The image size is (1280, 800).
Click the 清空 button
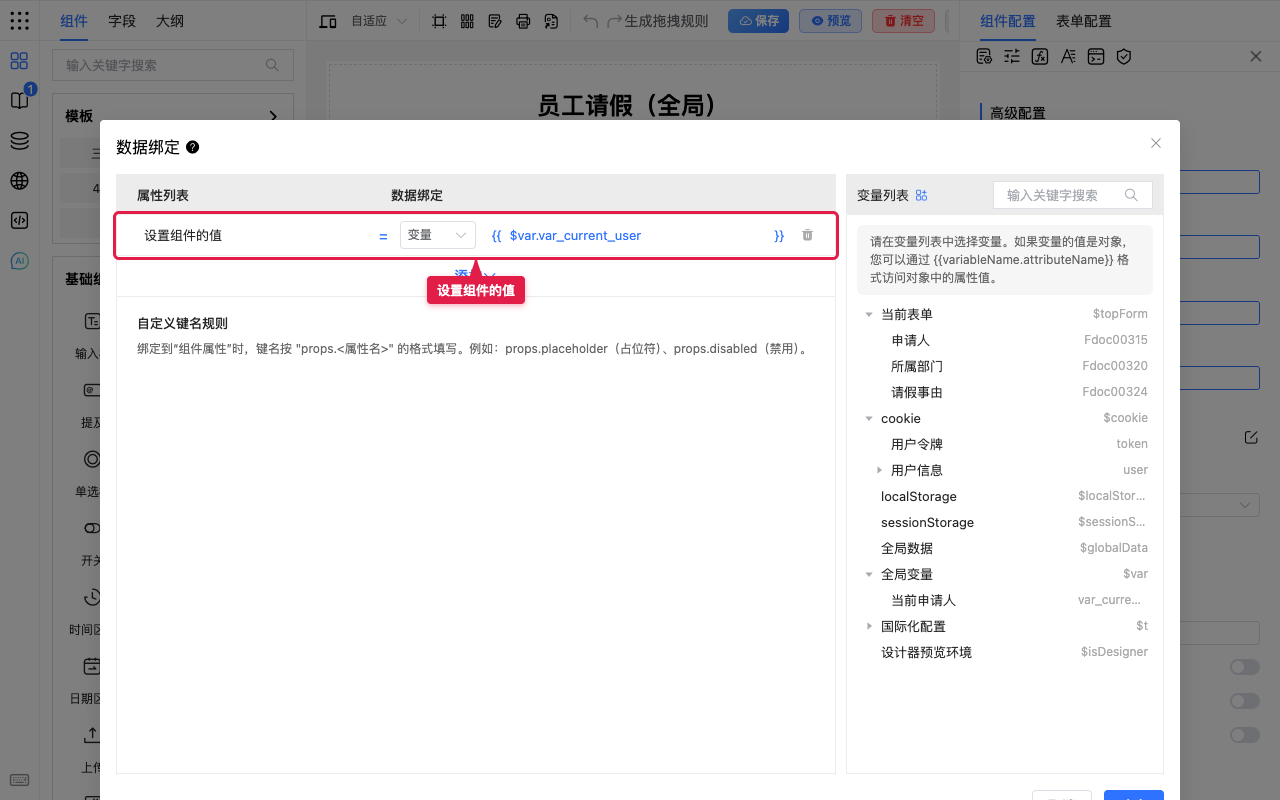[903, 21]
